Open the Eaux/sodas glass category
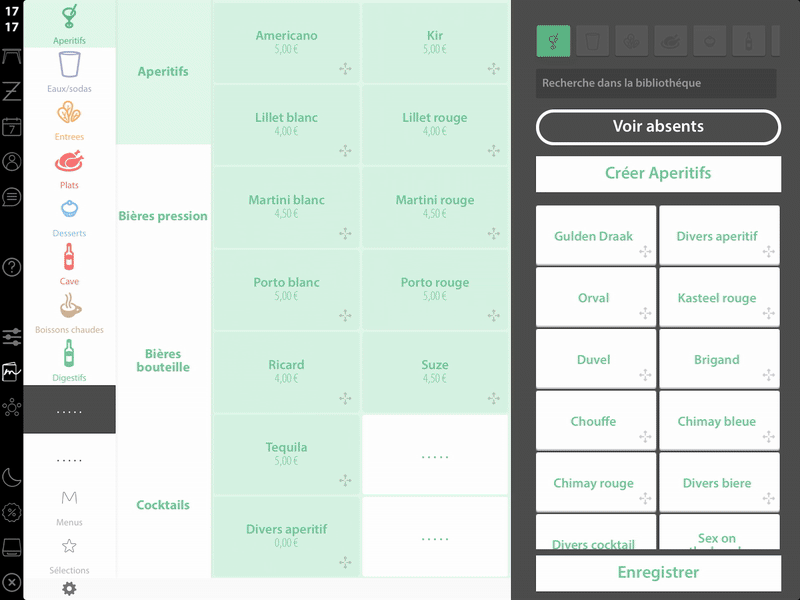Image resolution: width=800 pixels, height=600 pixels. 69,72
